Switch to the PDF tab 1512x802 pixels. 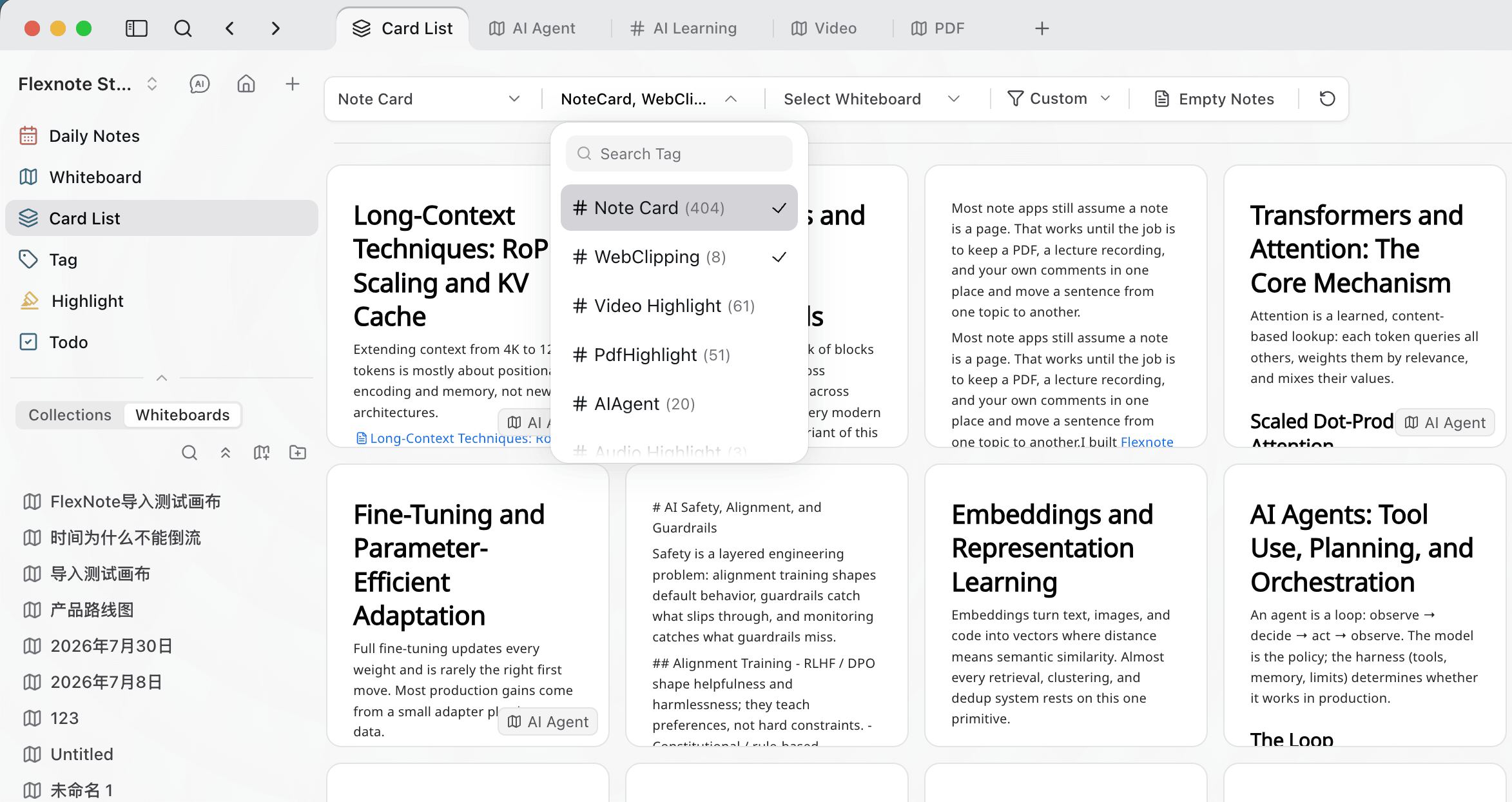pos(938,28)
